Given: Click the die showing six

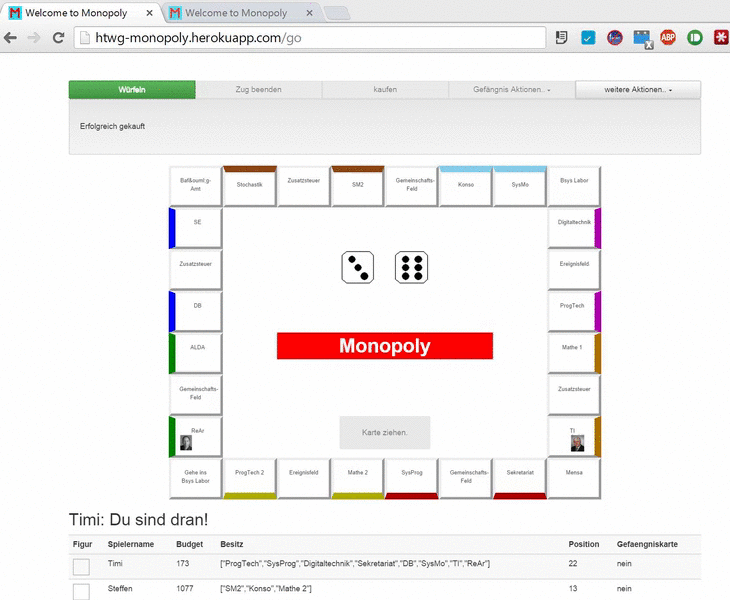Looking at the screenshot, I should pyautogui.click(x=412, y=267).
